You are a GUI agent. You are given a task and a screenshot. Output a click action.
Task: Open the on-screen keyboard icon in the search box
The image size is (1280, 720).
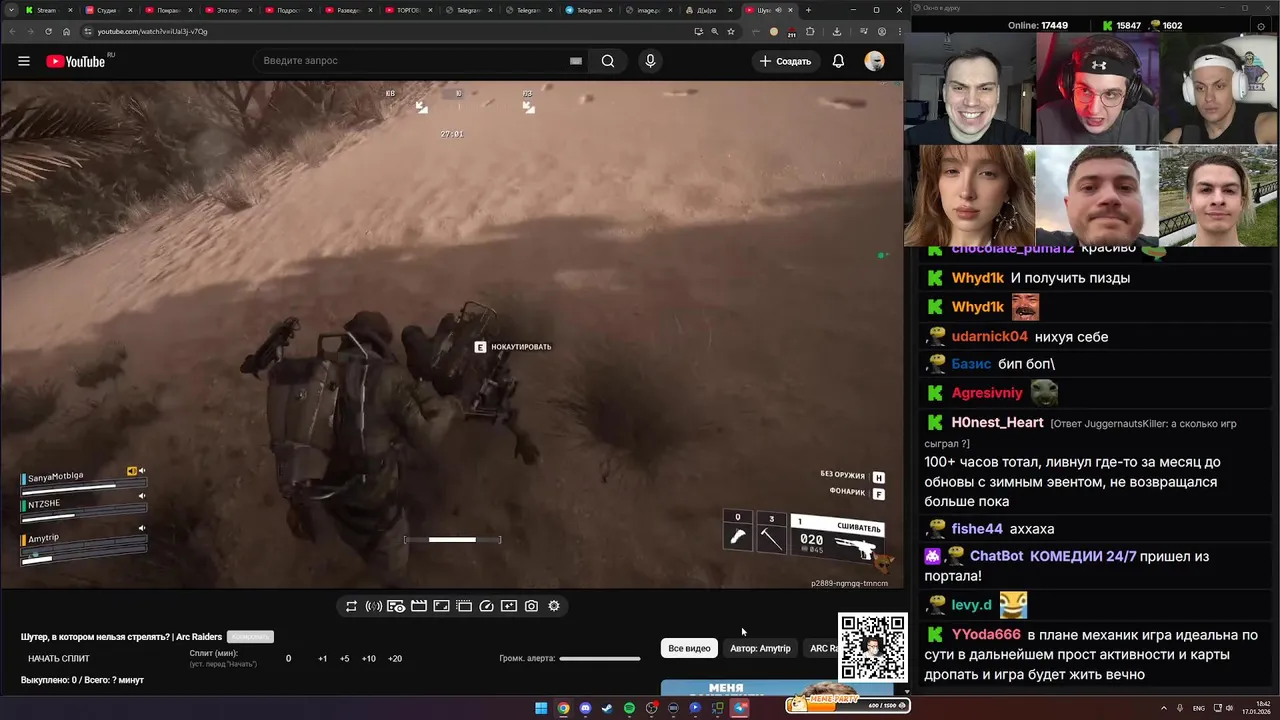click(576, 61)
